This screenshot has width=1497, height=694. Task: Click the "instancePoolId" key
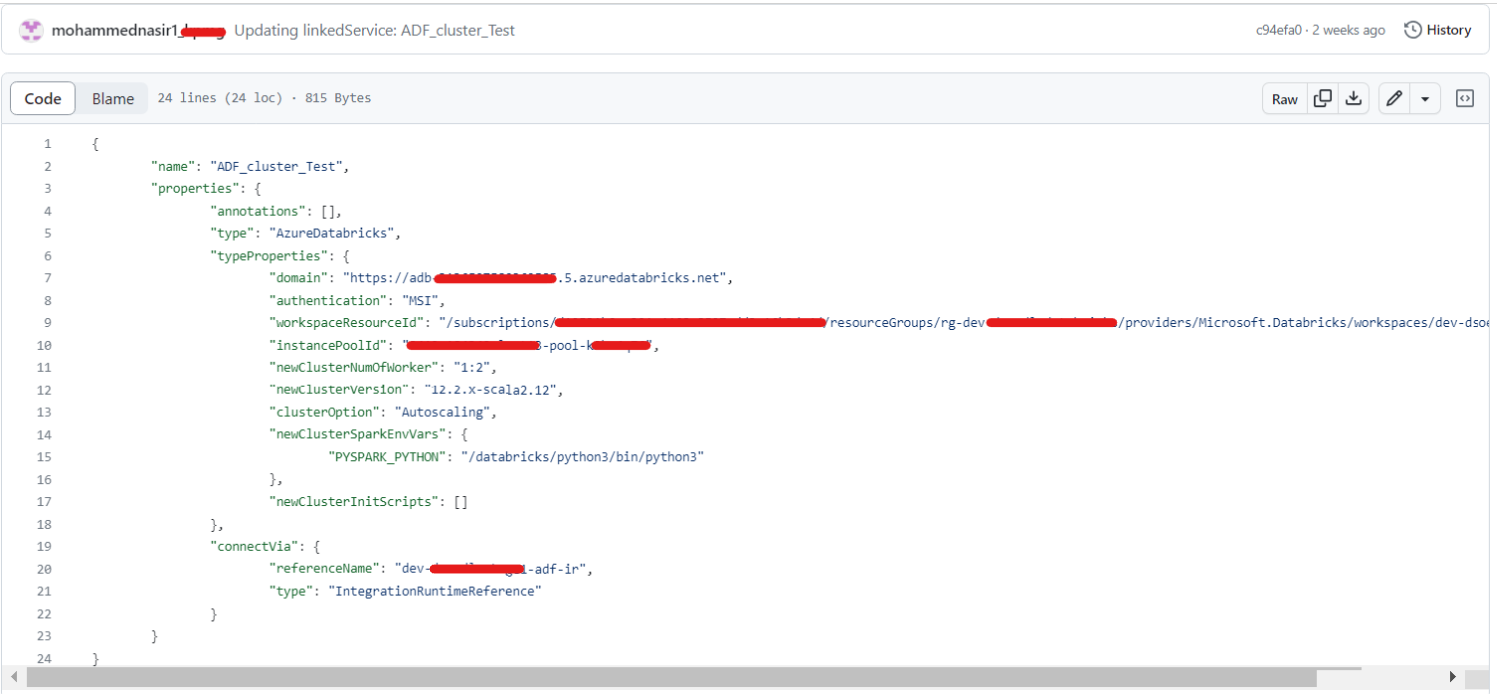pos(328,345)
